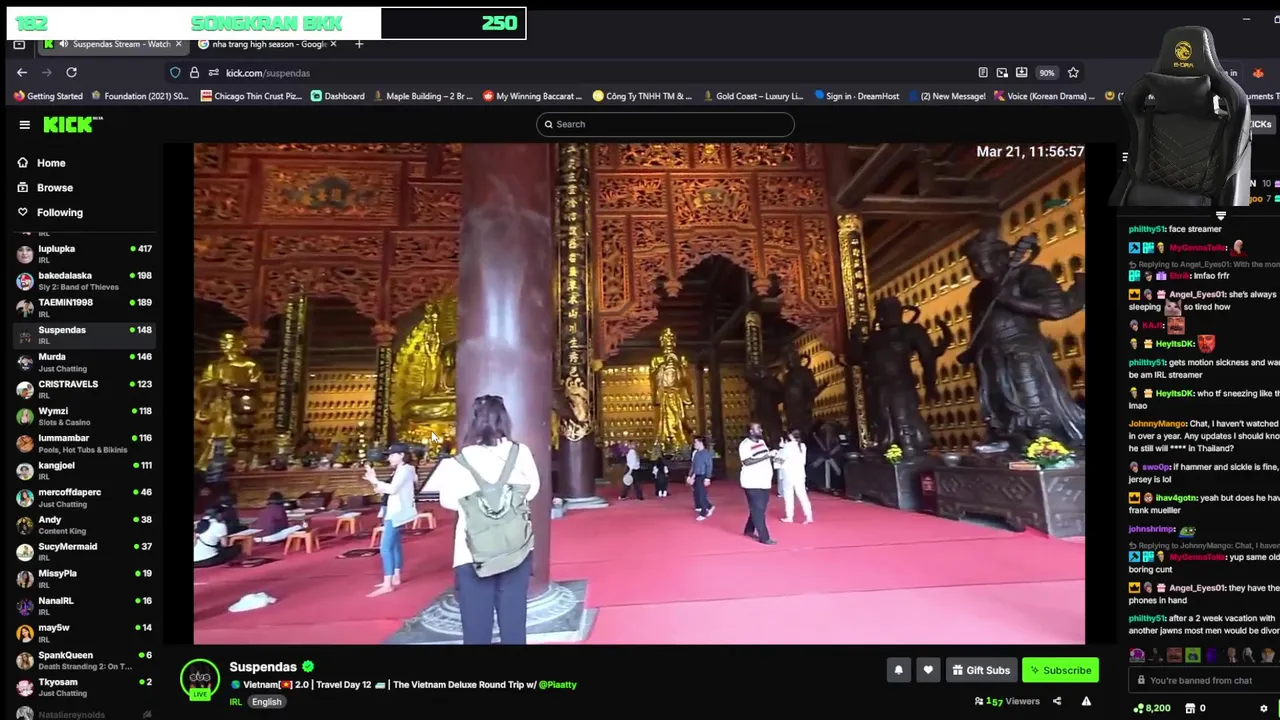Viewport: 1280px width, 720px height.
Task: Report stream with warning triangle icon
Action: pos(1086,701)
